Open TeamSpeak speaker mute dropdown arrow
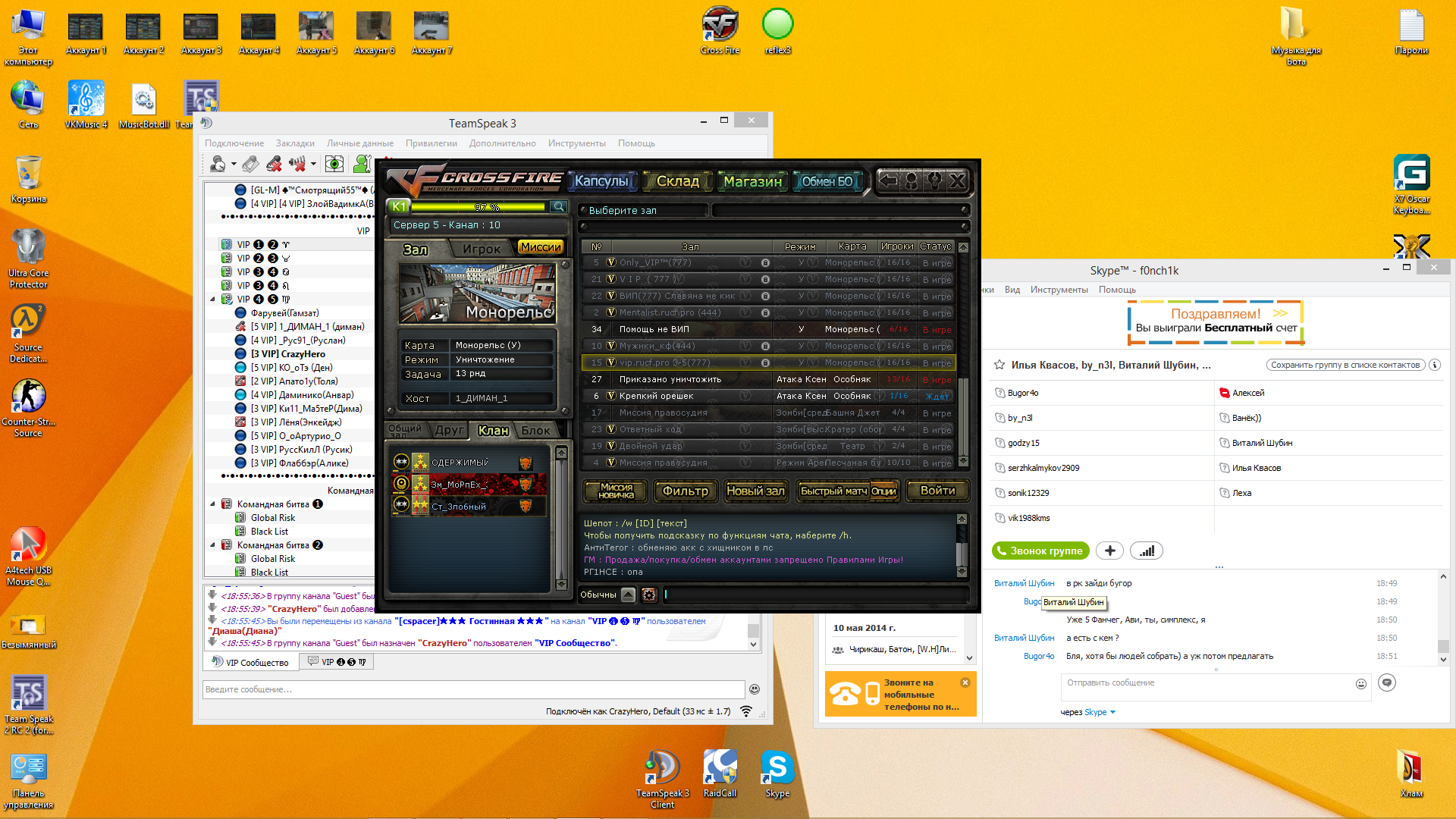Image resolution: width=1456 pixels, height=819 pixels. [313, 164]
